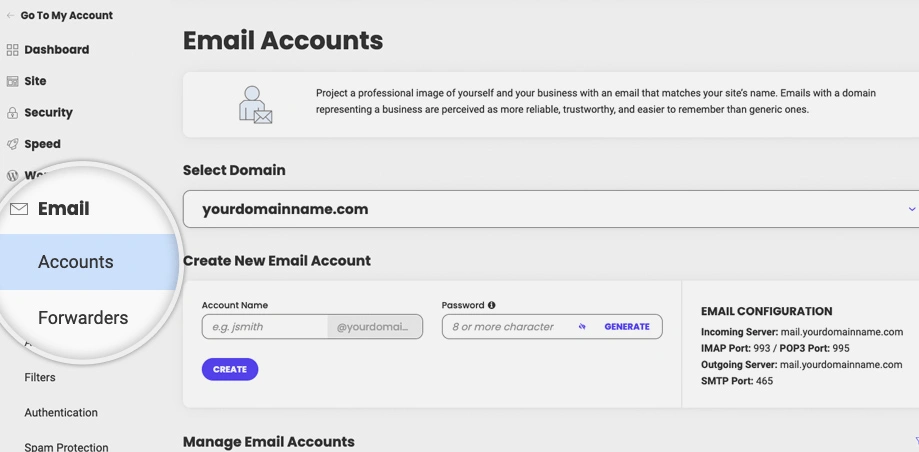919x452 pixels.
Task: Go to Filters in the sidebar
Action: (40, 378)
